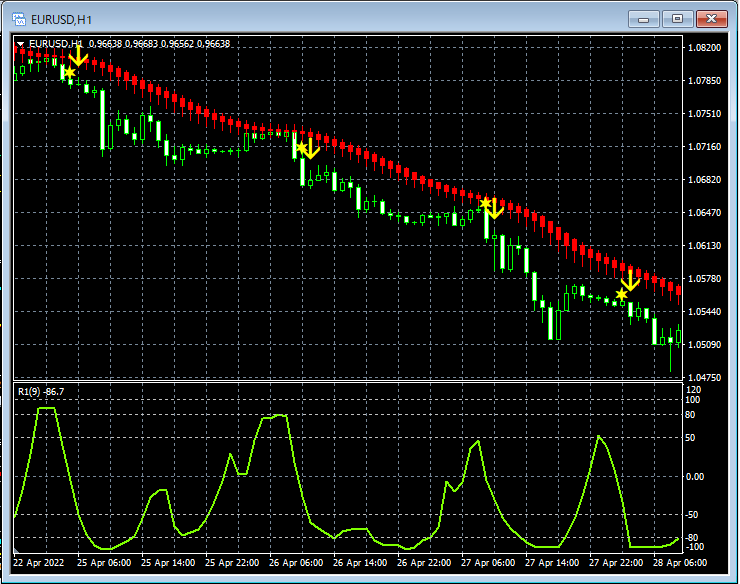The height and width of the screenshot is (584, 740).
Task: Select the yellow down arrow near 27 Apr 06:00
Action: tap(494, 209)
